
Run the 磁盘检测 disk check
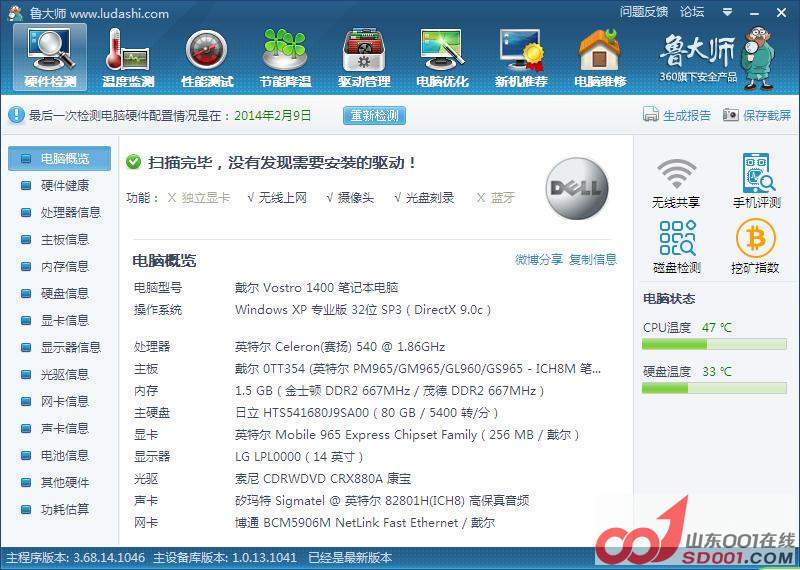point(677,247)
